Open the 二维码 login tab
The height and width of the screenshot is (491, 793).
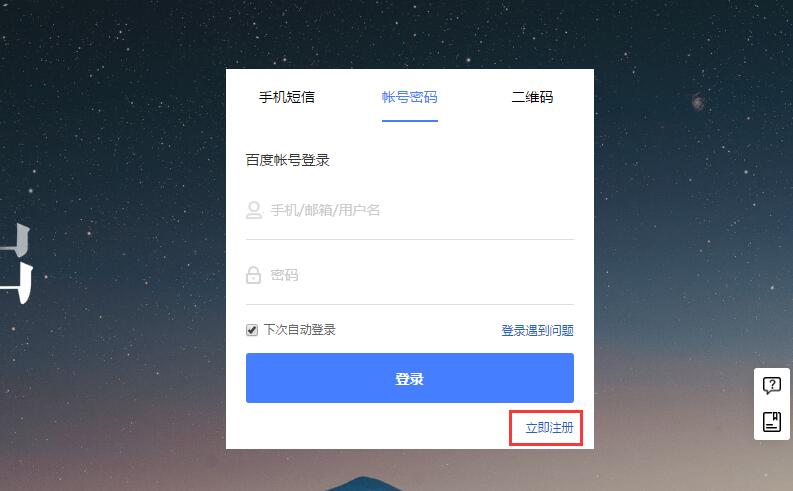tap(532, 97)
